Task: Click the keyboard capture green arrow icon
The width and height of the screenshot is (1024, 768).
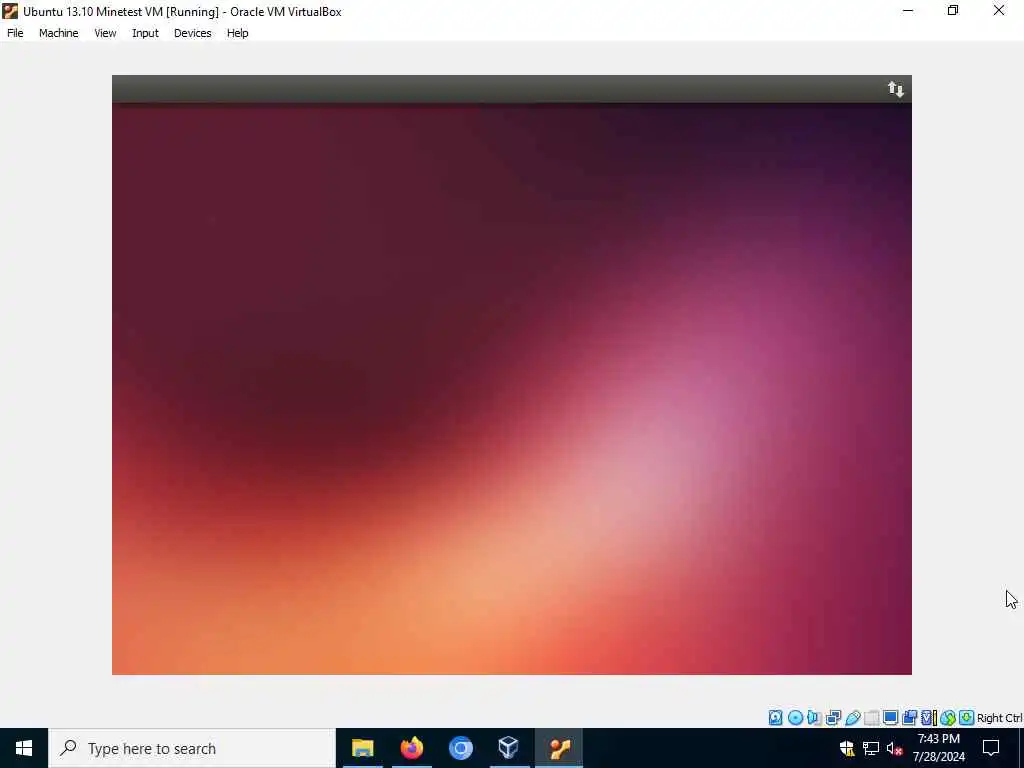Action: pos(967,718)
